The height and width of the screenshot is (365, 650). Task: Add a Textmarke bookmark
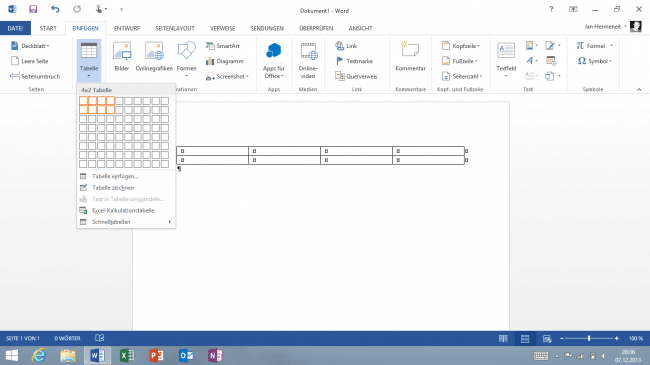click(x=354, y=61)
